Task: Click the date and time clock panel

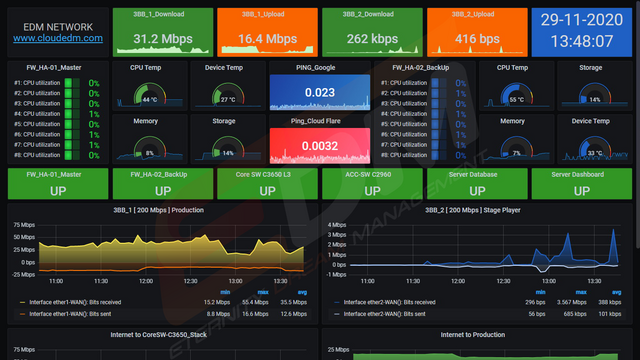Action: pos(582,32)
